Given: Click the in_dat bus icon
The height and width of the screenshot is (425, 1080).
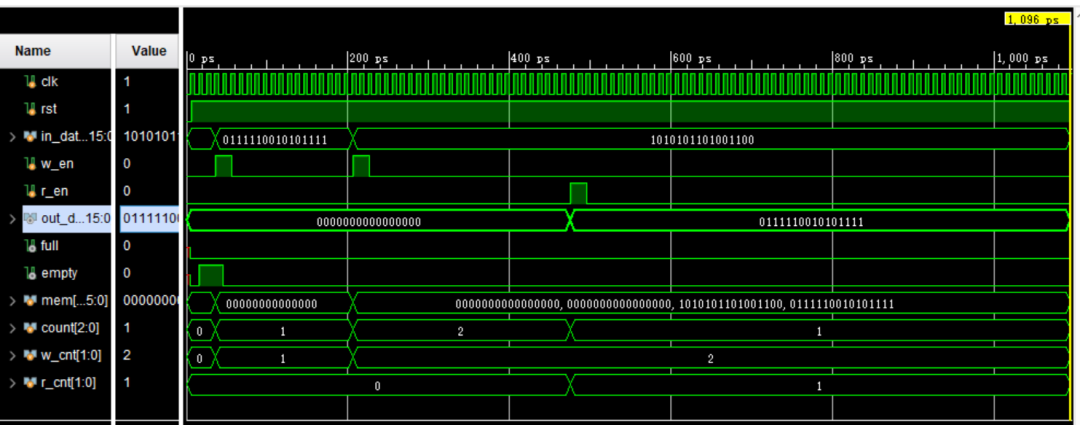Looking at the screenshot, I should 30,136.
